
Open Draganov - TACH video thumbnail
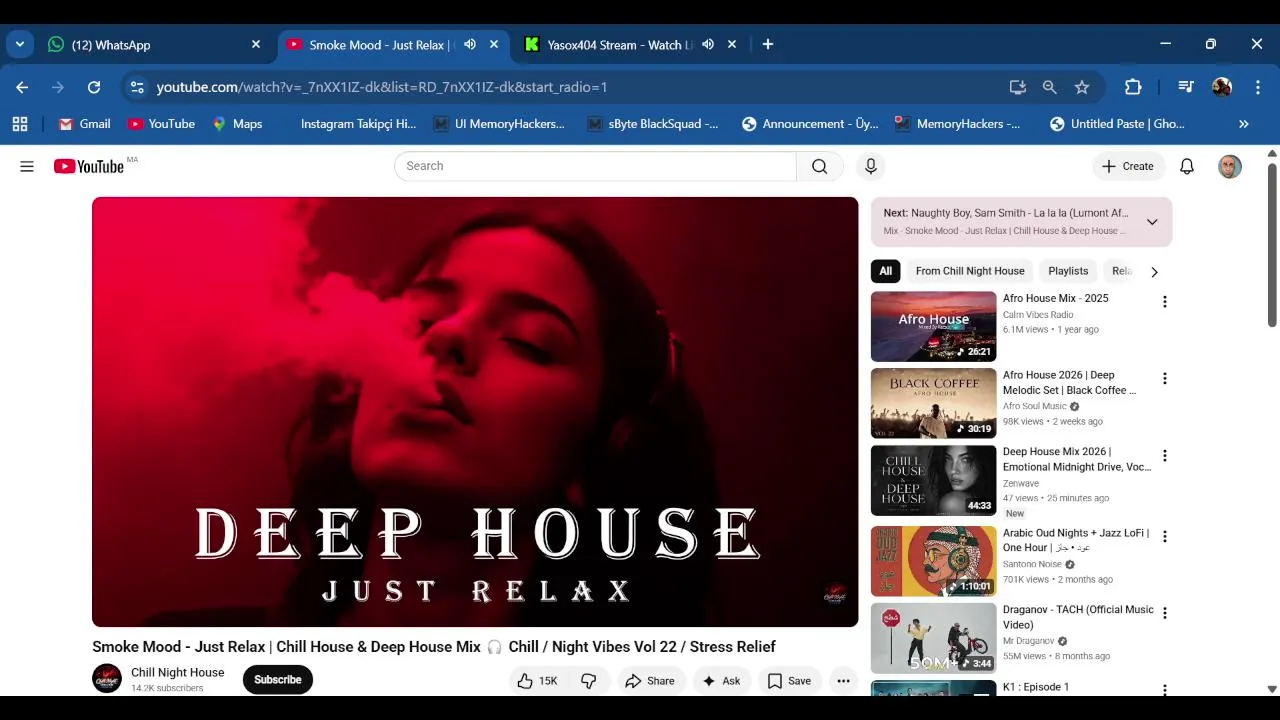(x=934, y=638)
